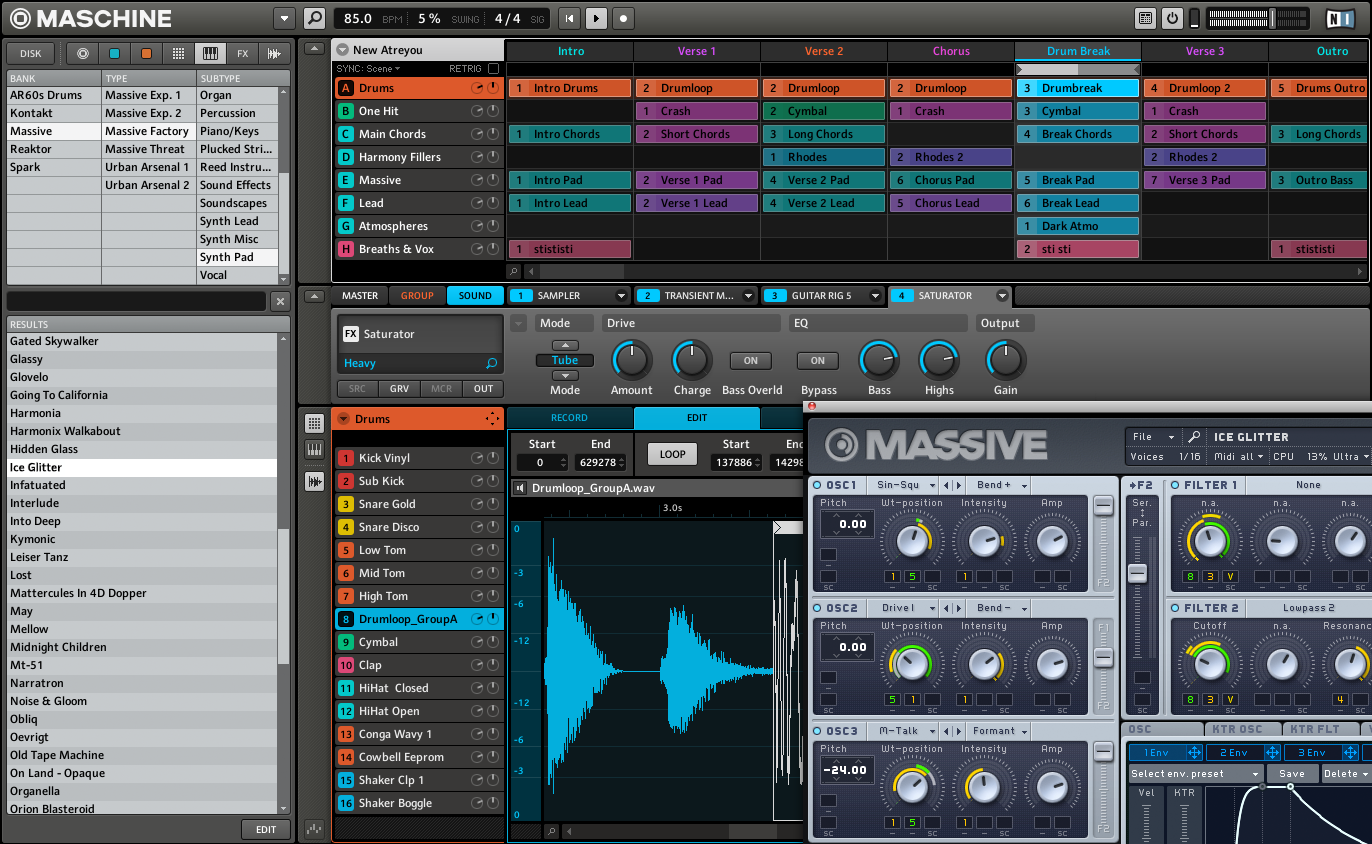Expand the Select env. preset dropdown
Screen dimensions: 1372x844
click(x=1195, y=774)
